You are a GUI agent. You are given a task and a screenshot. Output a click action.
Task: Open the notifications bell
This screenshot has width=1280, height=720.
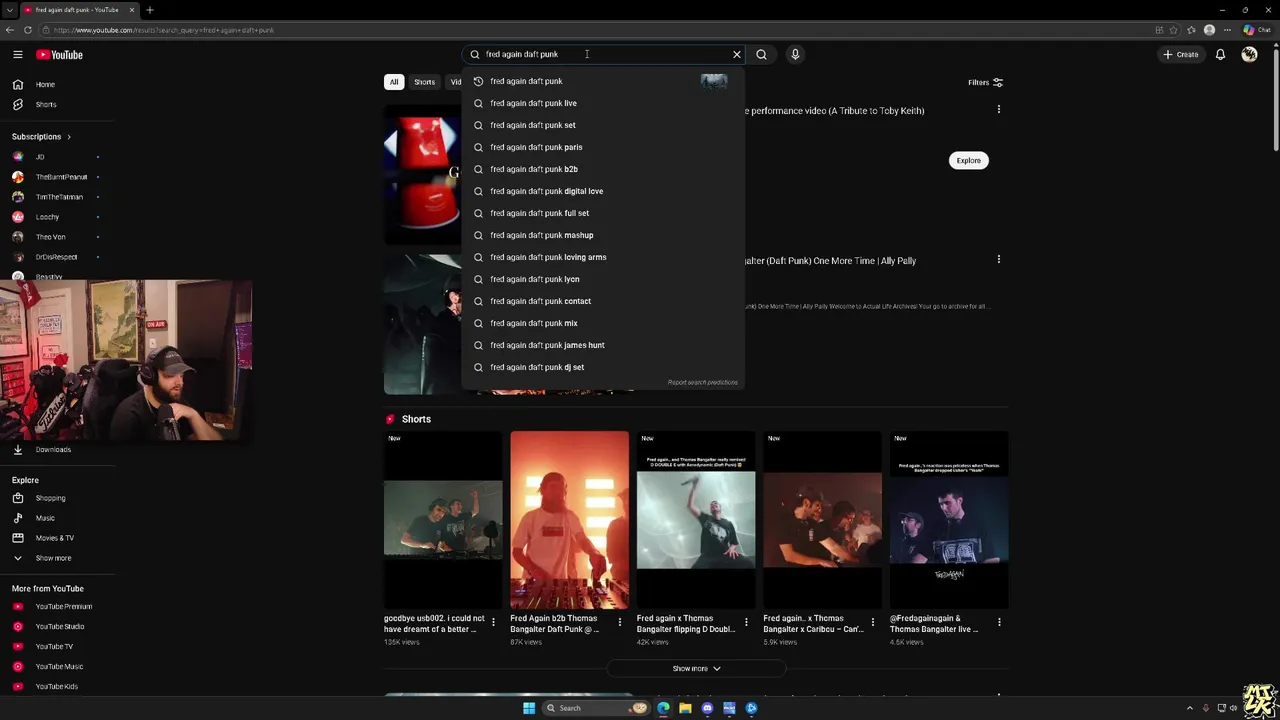point(1220,55)
